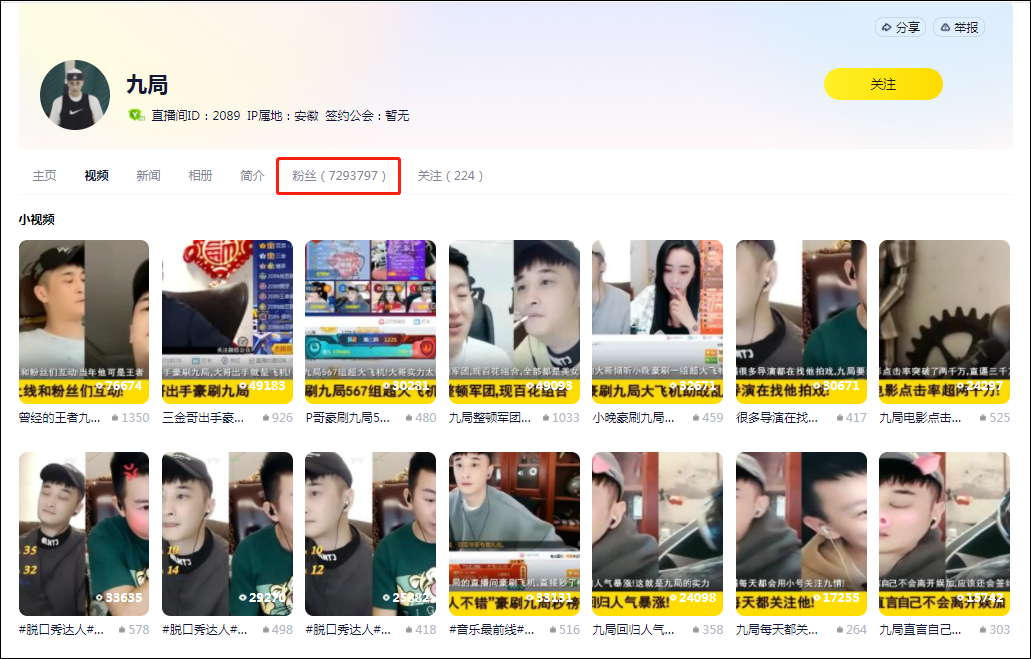Open the 小晚豪刷九局 video thumbnail
This screenshot has height=659, width=1031.
(x=657, y=322)
